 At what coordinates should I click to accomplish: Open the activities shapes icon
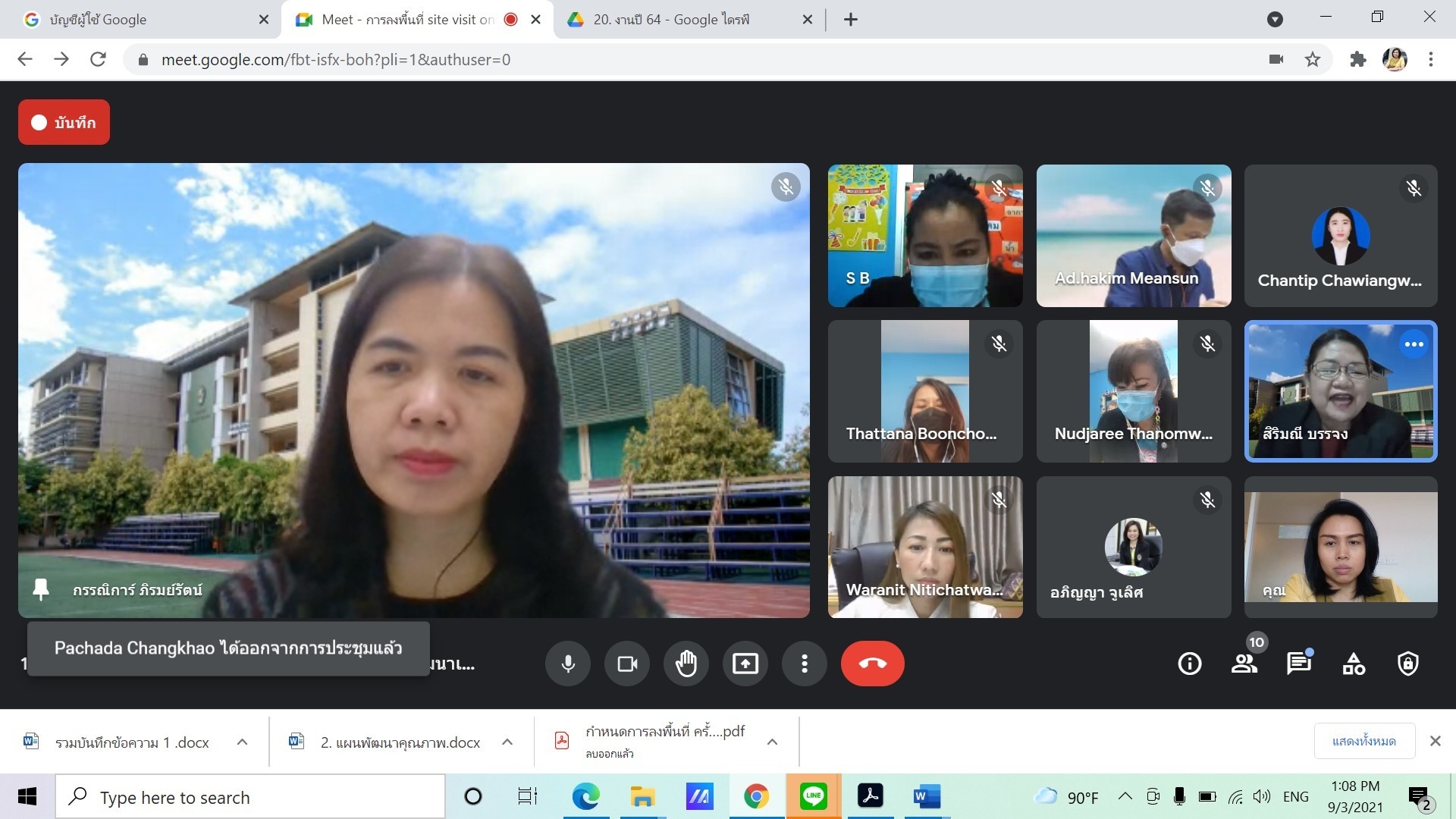coord(1354,664)
